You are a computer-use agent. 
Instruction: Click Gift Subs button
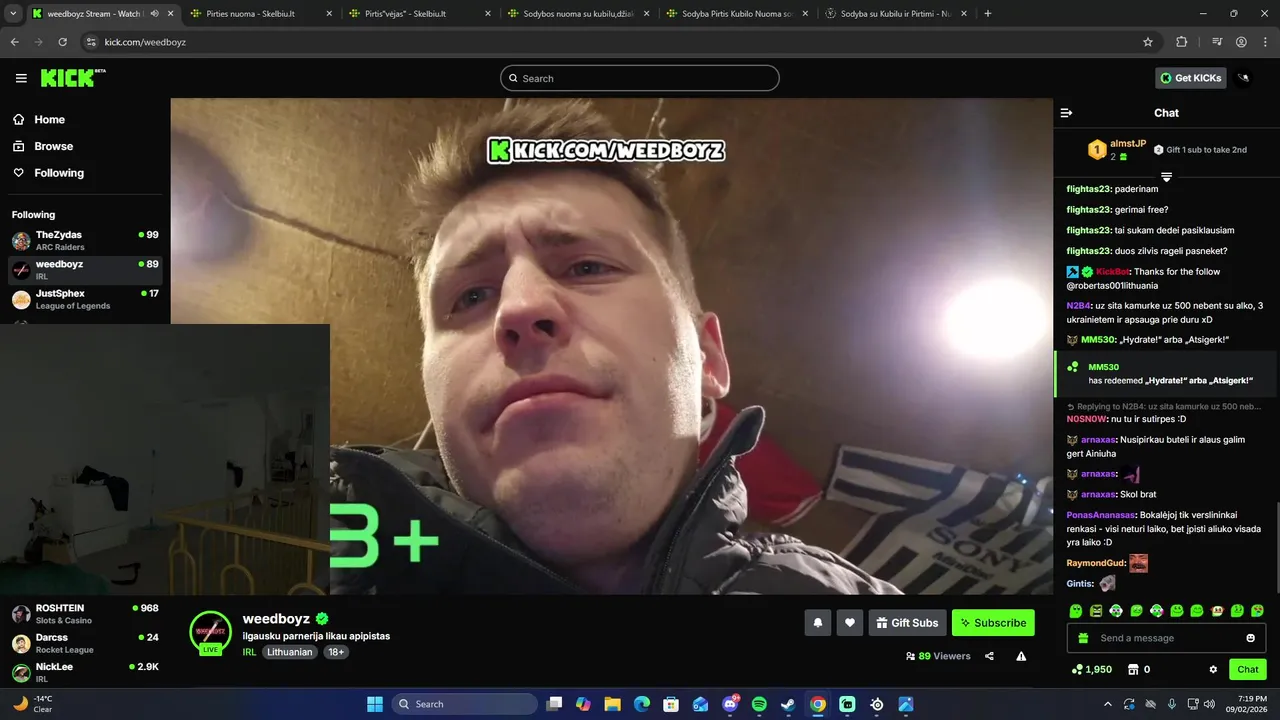(907, 623)
